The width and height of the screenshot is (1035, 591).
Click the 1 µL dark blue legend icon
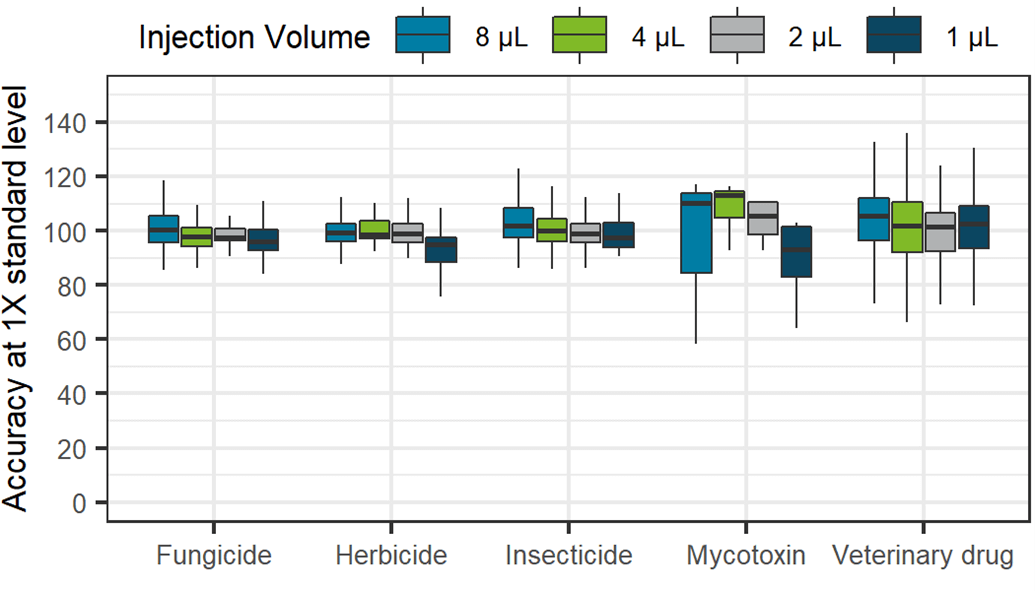point(894,34)
